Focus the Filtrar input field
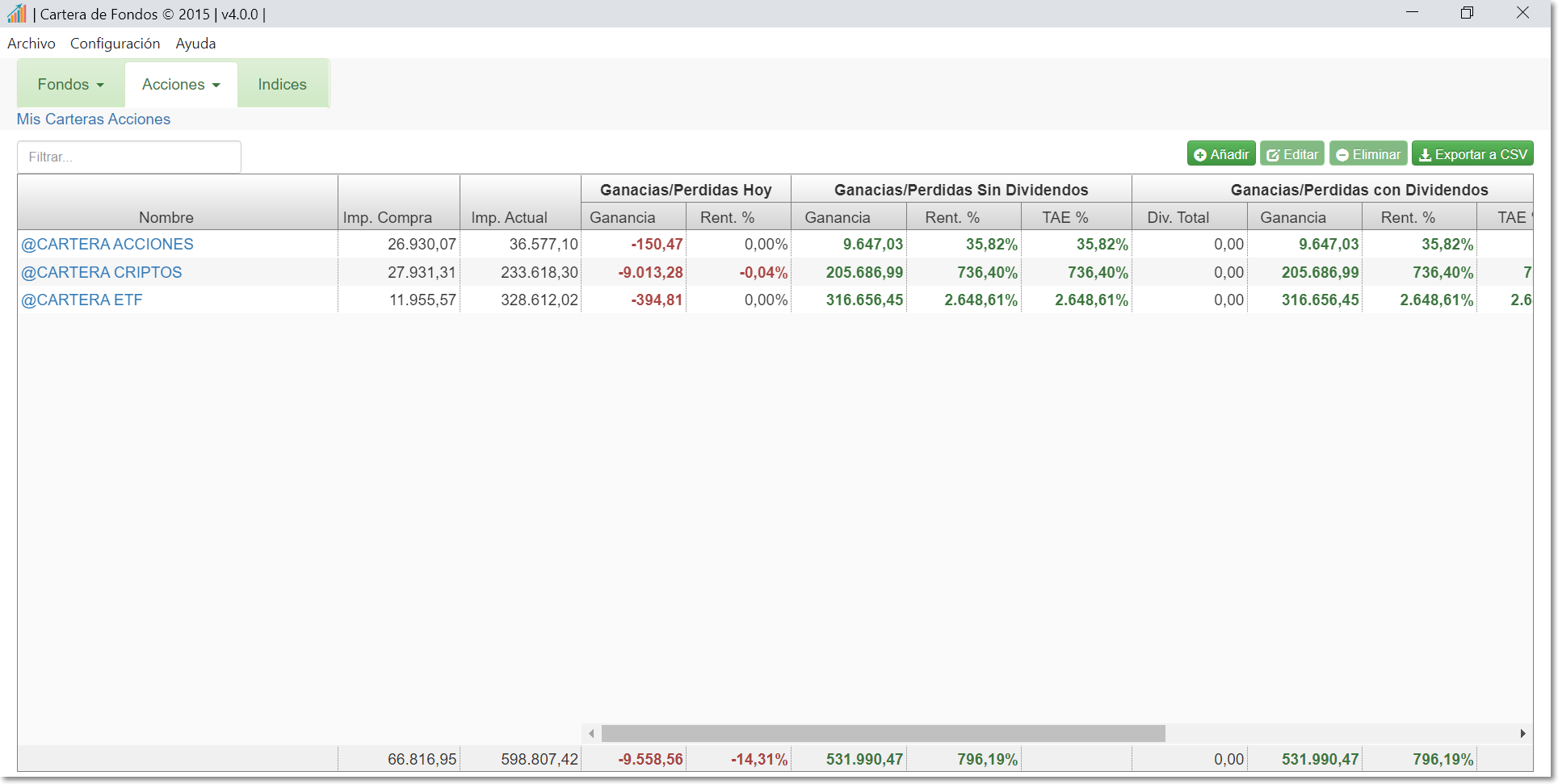The width and height of the screenshot is (1558, 784). click(x=129, y=157)
